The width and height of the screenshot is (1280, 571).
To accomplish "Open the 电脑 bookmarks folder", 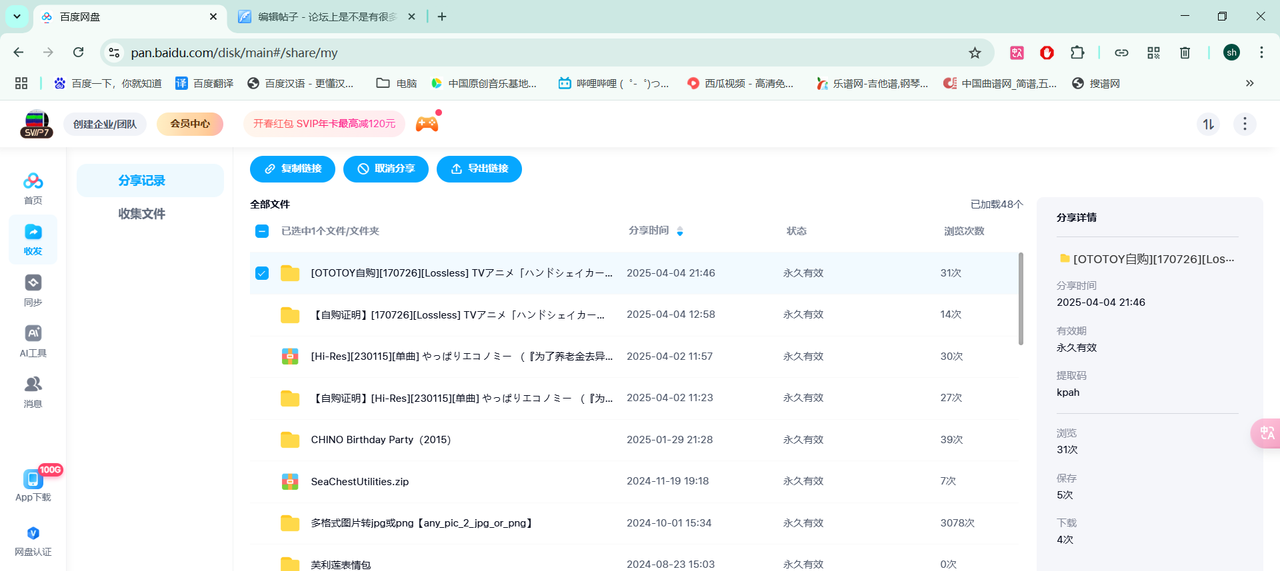I will [396, 83].
